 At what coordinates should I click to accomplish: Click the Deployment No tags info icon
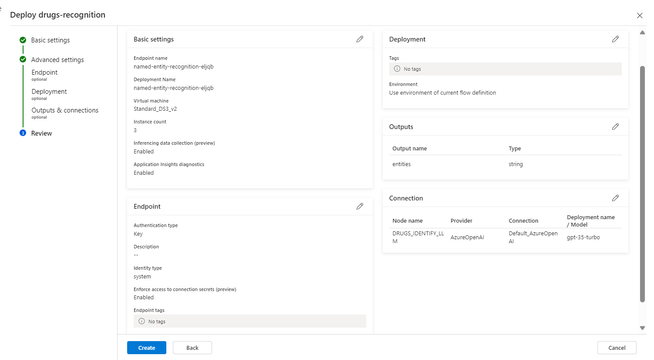[397, 69]
